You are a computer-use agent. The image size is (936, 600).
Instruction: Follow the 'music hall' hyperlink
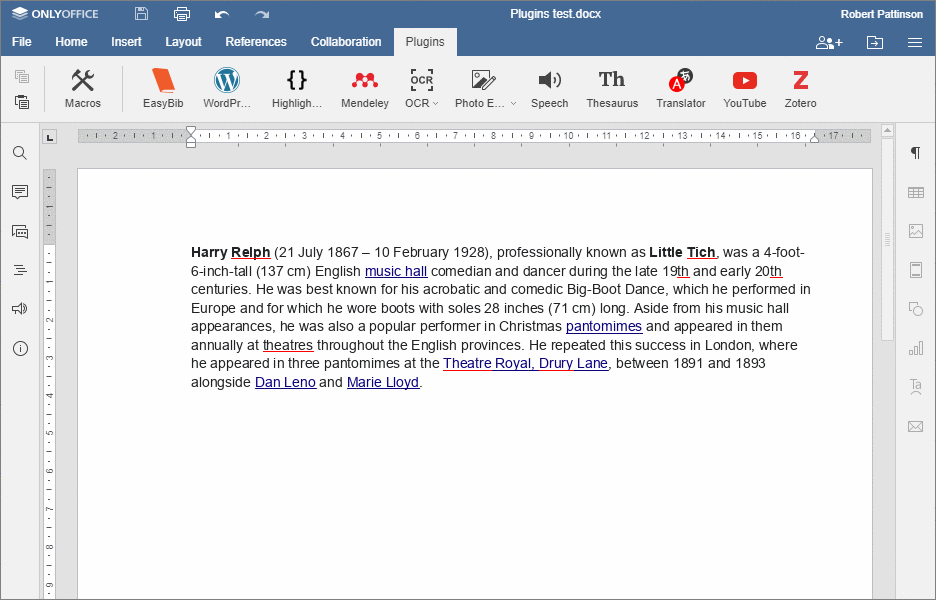tap(396, 271)
